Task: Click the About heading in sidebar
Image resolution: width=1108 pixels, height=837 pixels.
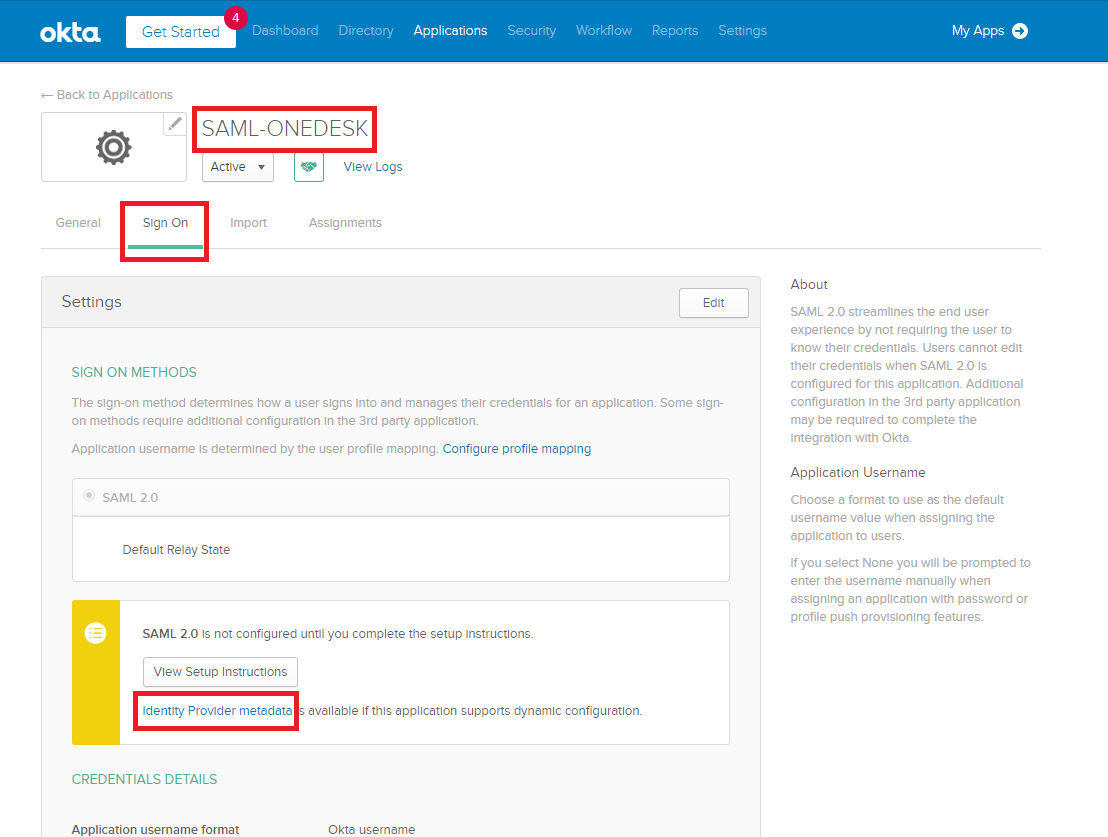Action: [809, 284]
